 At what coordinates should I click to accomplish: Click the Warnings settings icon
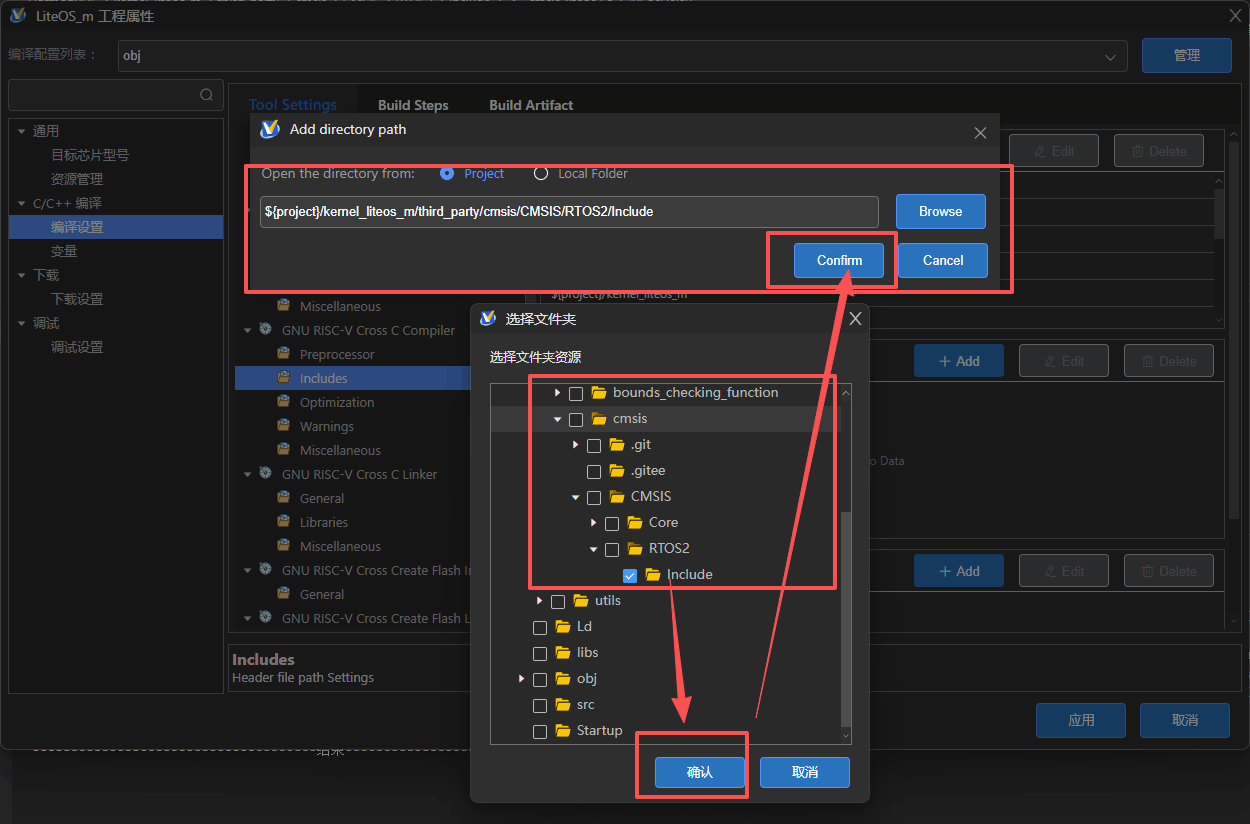coord(283,426)
